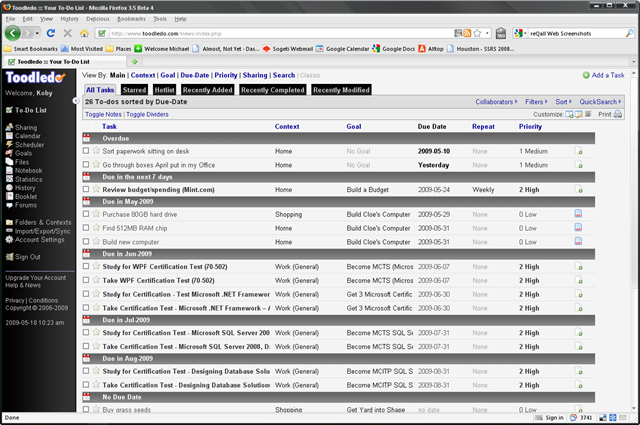Viewport: 640px width, 425px height.
Task: Click the Print icon
Action: click(618, 114)
